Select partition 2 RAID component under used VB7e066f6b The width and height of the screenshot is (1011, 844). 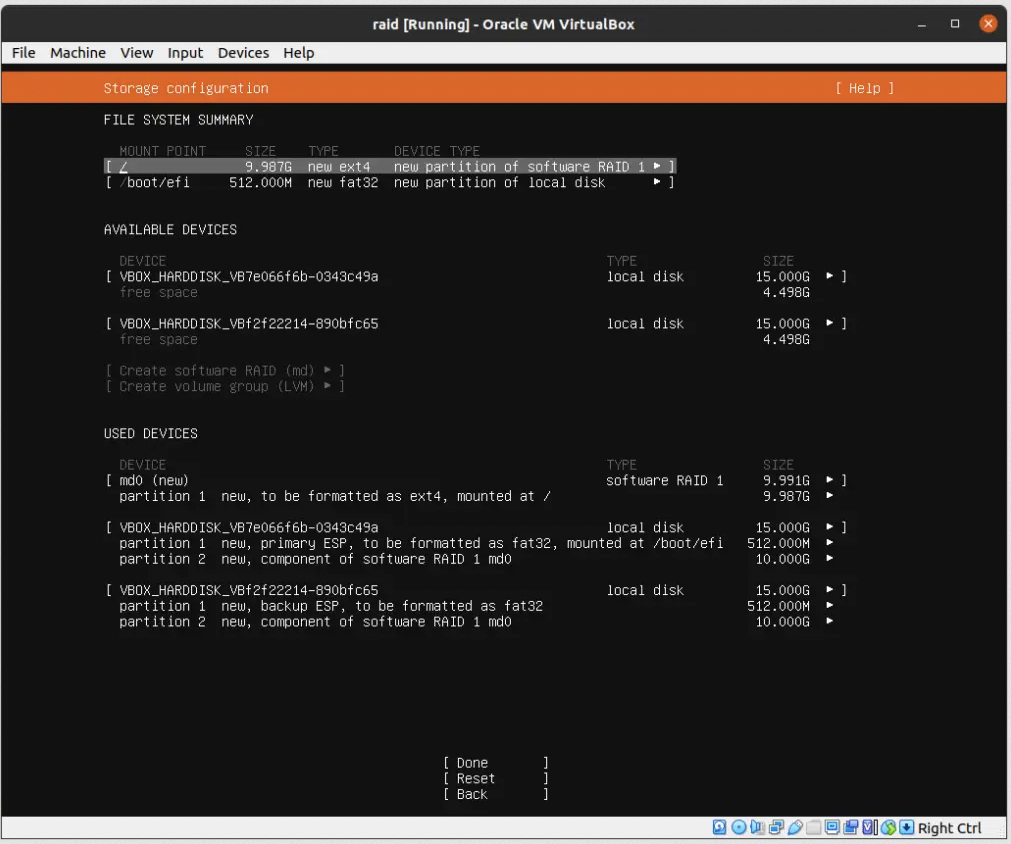tap(476, 558)
